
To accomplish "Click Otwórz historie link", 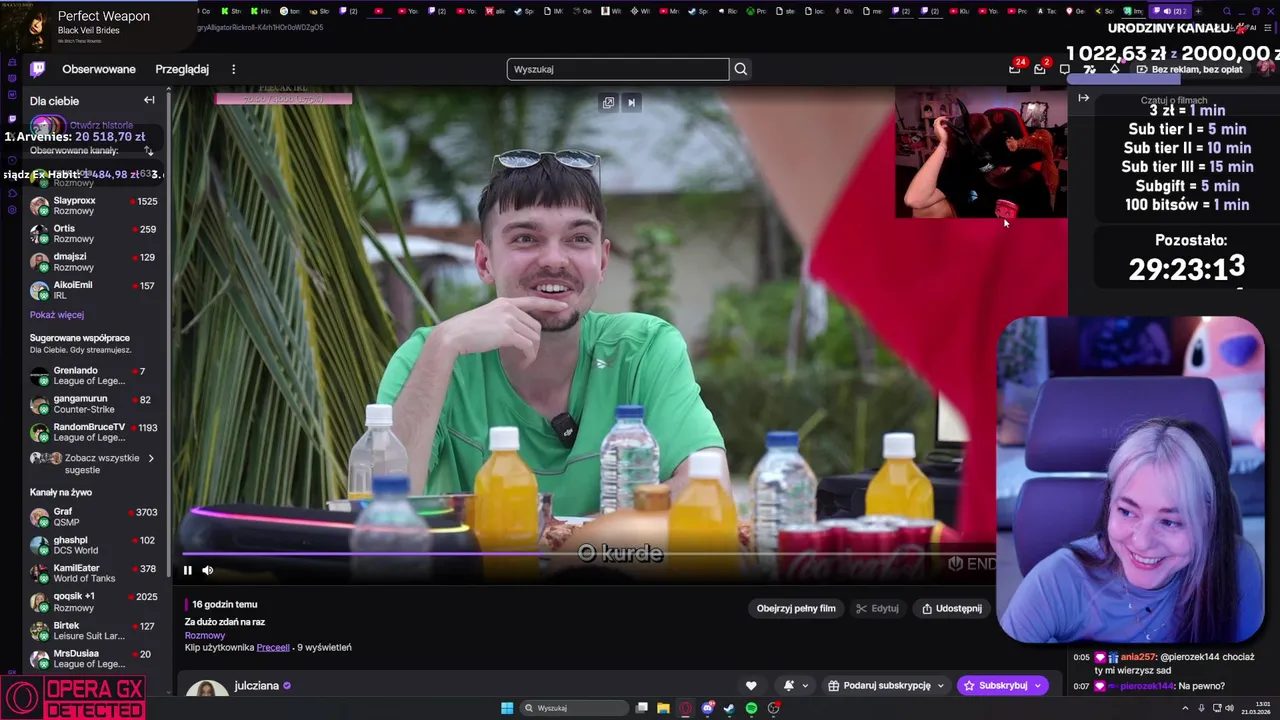I will pyautogui.click(x=101, y=125).
